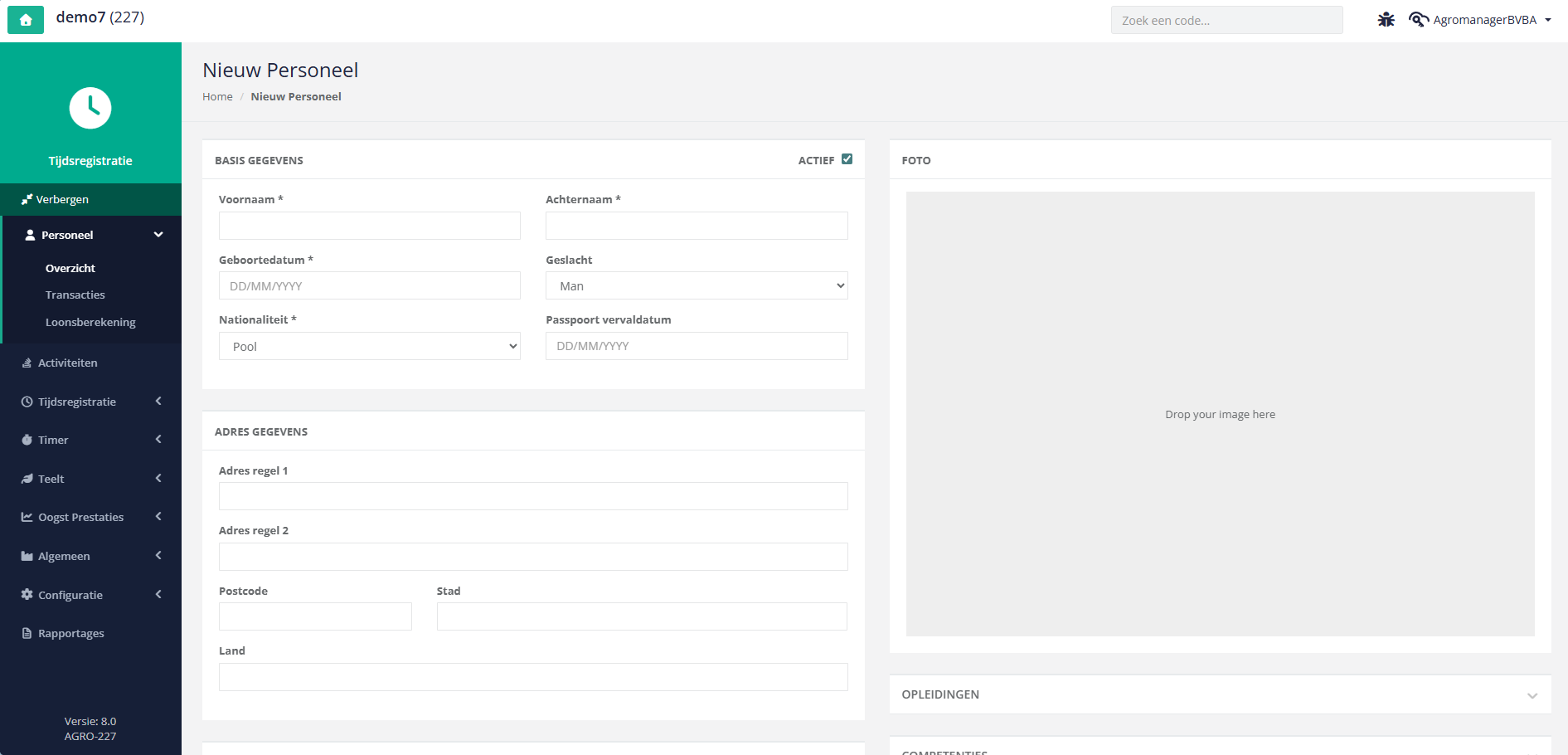The width and height of the screenshot is (1568, 755).
Task: Click Verbergen to hide sidebar
Action: point(62,199)
